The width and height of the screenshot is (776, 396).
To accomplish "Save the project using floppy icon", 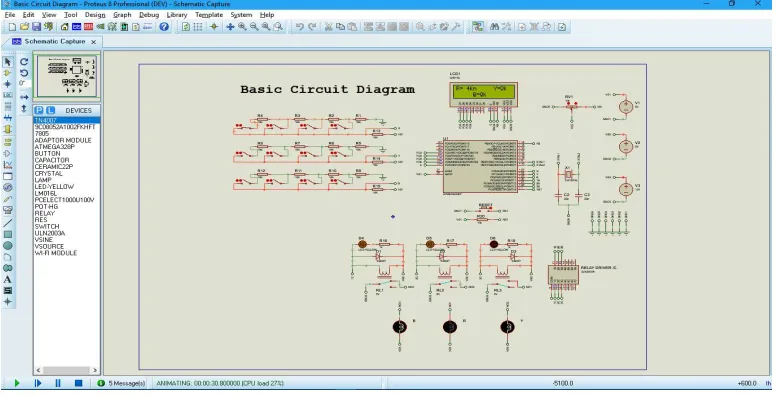I will click(36, 27).
